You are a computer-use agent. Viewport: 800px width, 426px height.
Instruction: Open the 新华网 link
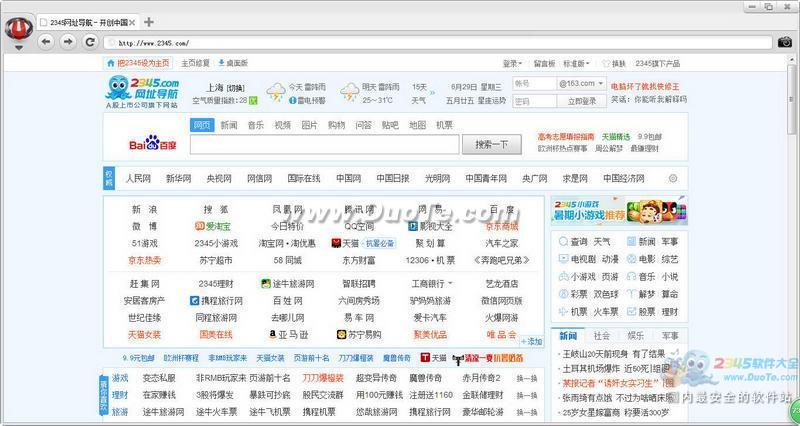(179, 179)
